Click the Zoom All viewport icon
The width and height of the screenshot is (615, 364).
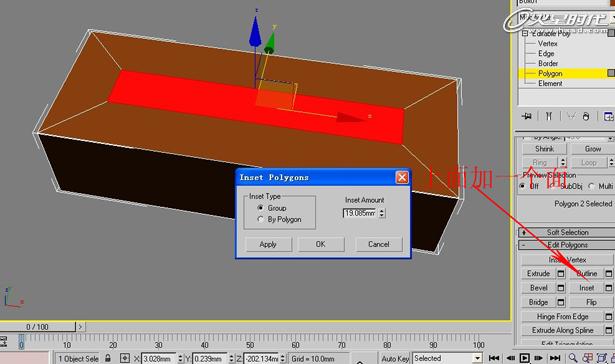coord(588,358)
